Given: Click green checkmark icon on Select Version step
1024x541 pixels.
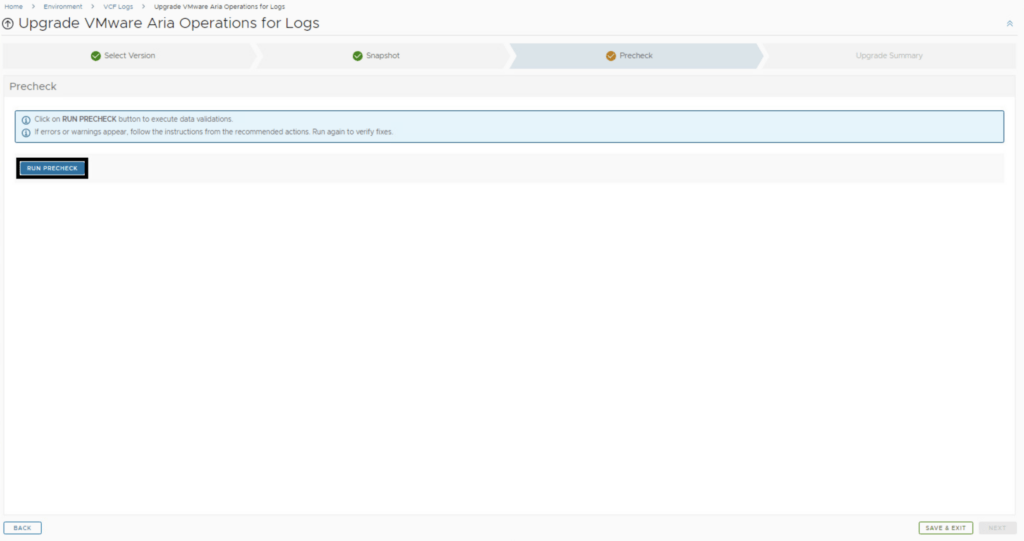Looking at the screenshot, I should click(x=96, y=56).
